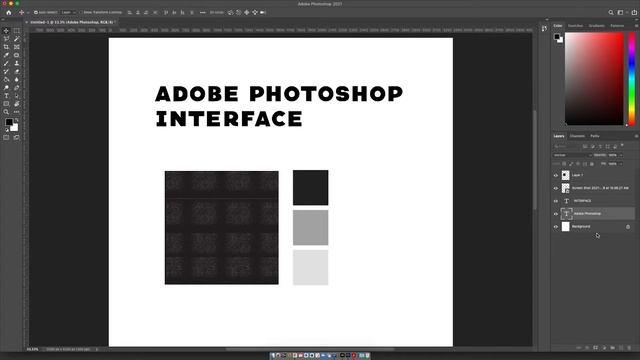Click the hue slider in Color panel
The width and height of the screenshot is (640, 360).
(x=631, y=79)
